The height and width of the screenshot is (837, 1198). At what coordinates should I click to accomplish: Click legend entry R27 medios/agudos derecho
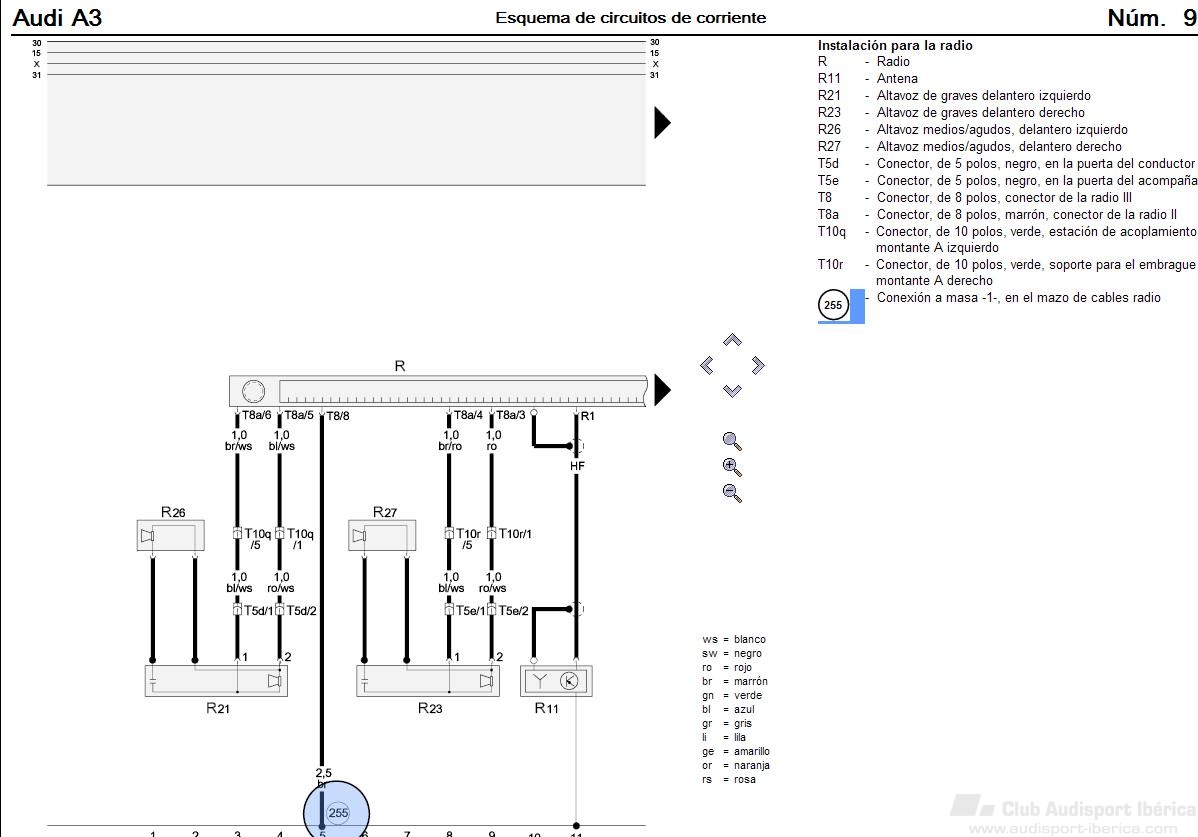point(970,147)
